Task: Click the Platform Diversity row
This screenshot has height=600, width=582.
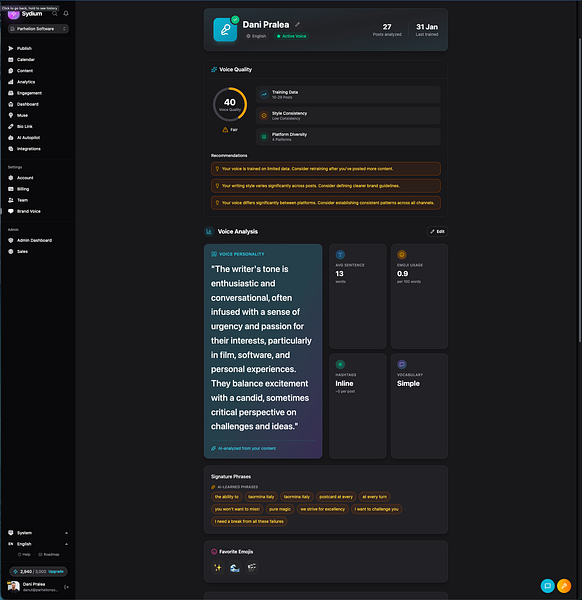Action: click(x=348, y=137)
